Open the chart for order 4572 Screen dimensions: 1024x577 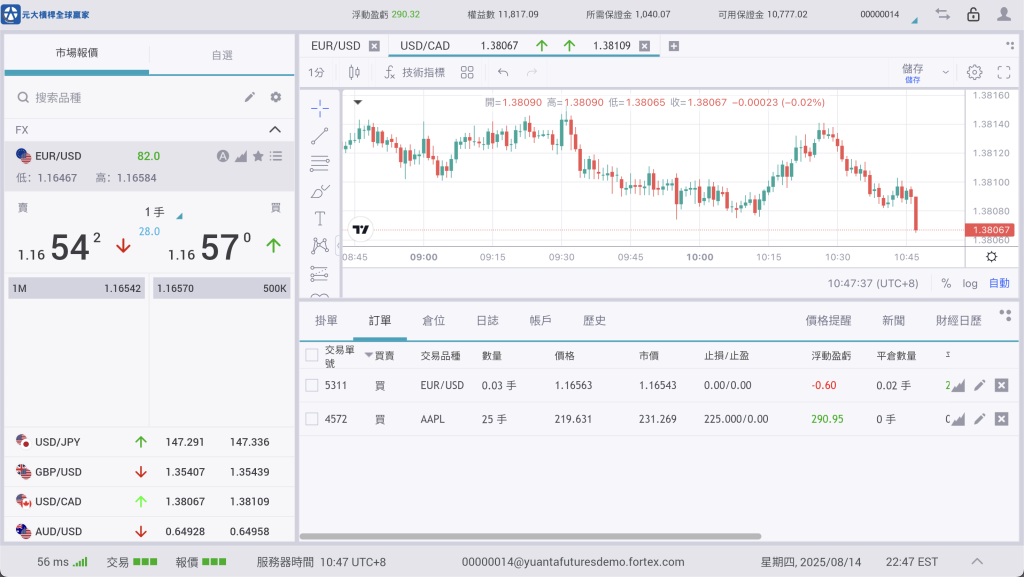pyautogui.click(x=958, y=419)
